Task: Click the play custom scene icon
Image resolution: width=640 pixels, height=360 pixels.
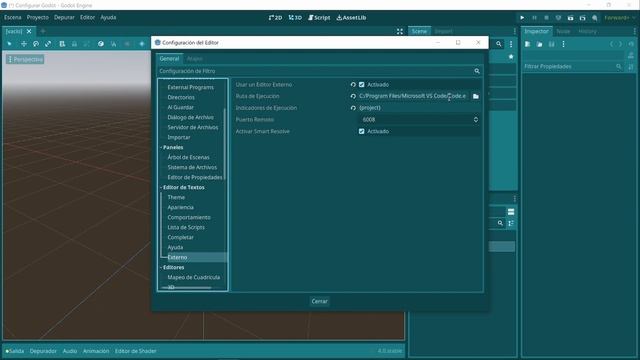Action: click(582, 18)
